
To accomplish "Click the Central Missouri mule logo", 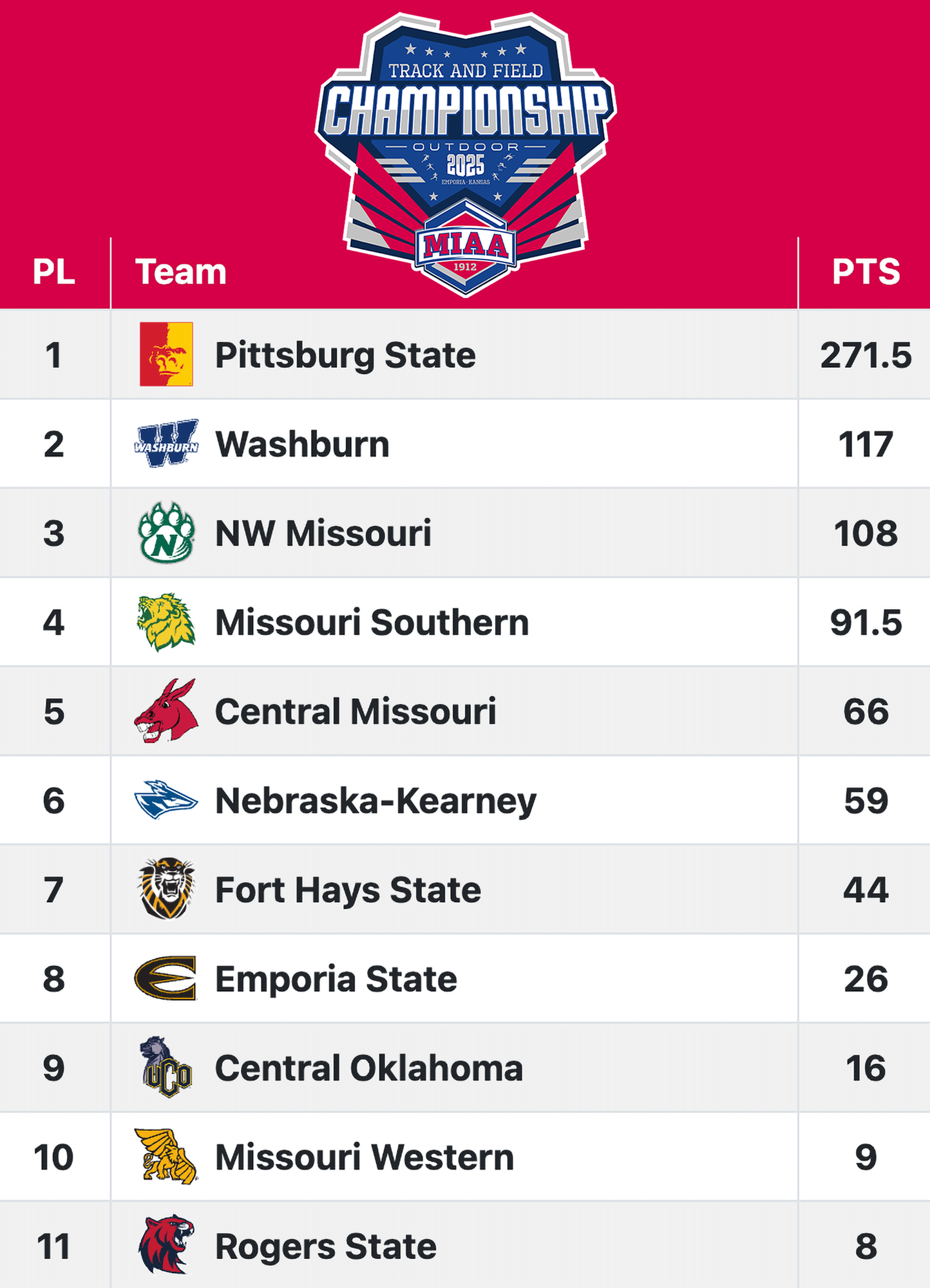I will click(166, 711).
